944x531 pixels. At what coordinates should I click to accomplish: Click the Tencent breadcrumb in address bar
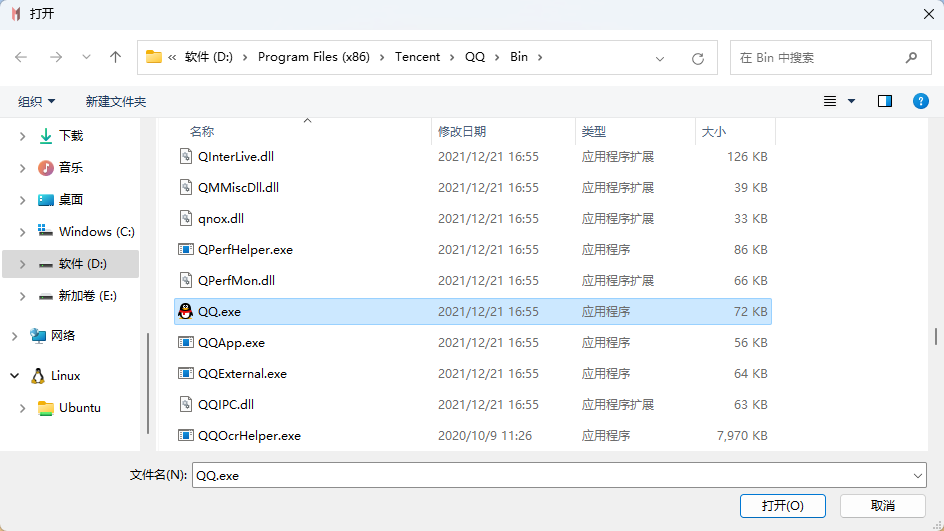[x=417, y=57]
